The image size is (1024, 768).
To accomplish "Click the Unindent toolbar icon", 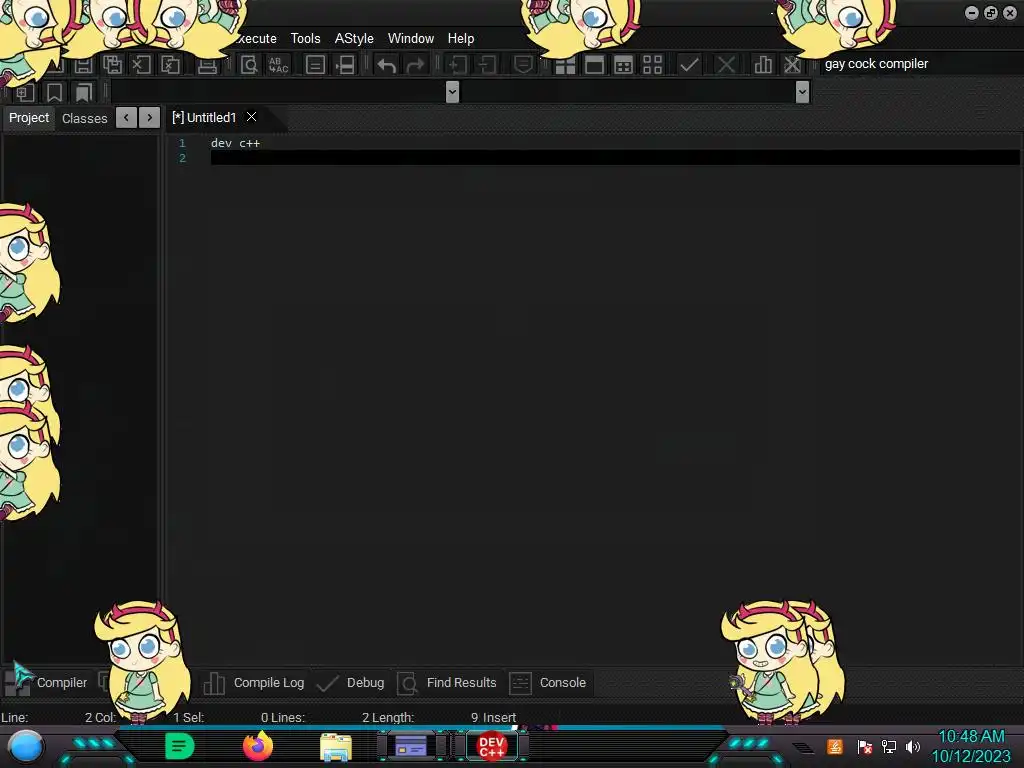I will click(x=487, y=65).
